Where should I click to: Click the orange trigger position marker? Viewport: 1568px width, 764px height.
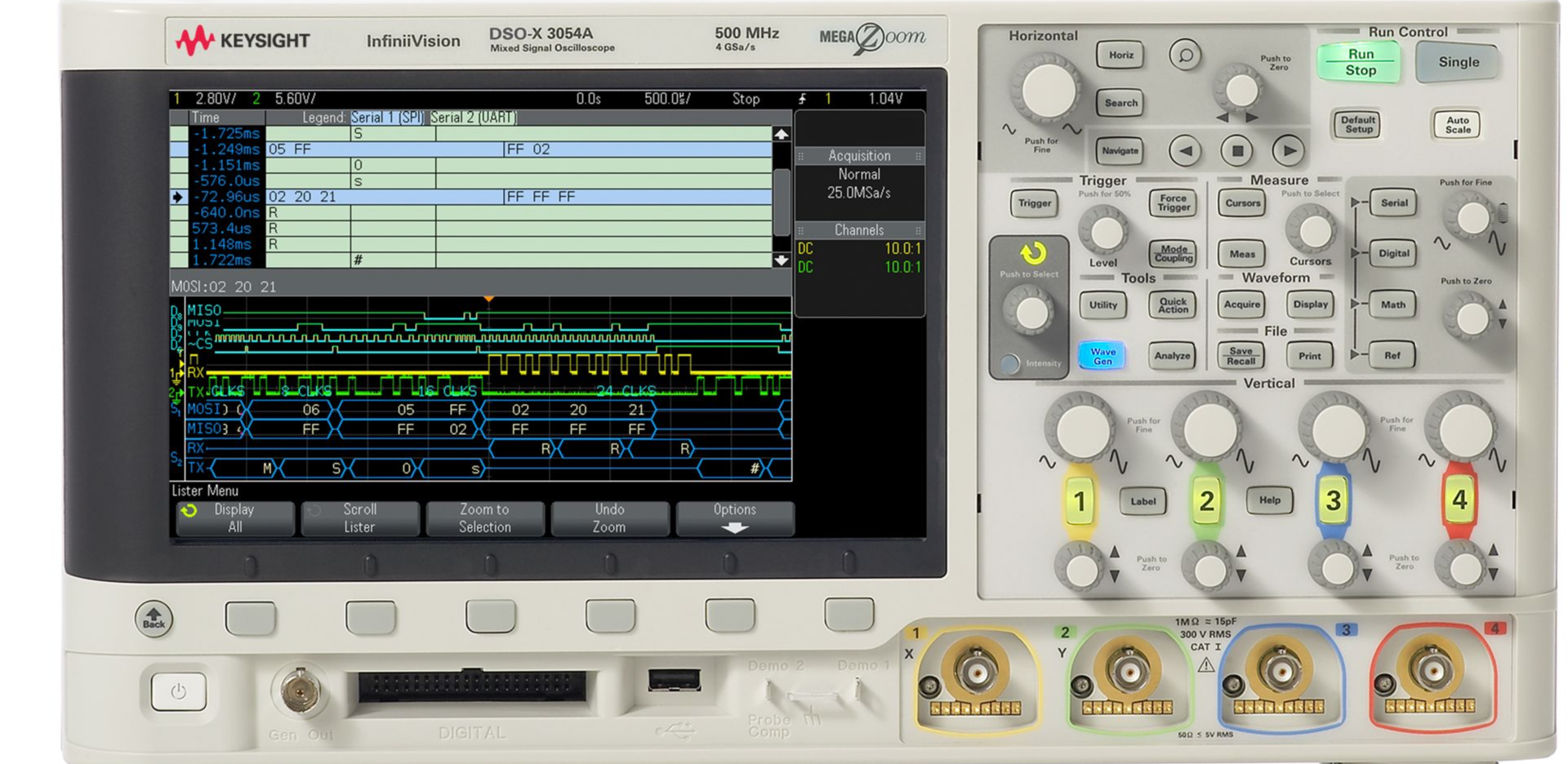pyautogui.click(x=488, y=300)
